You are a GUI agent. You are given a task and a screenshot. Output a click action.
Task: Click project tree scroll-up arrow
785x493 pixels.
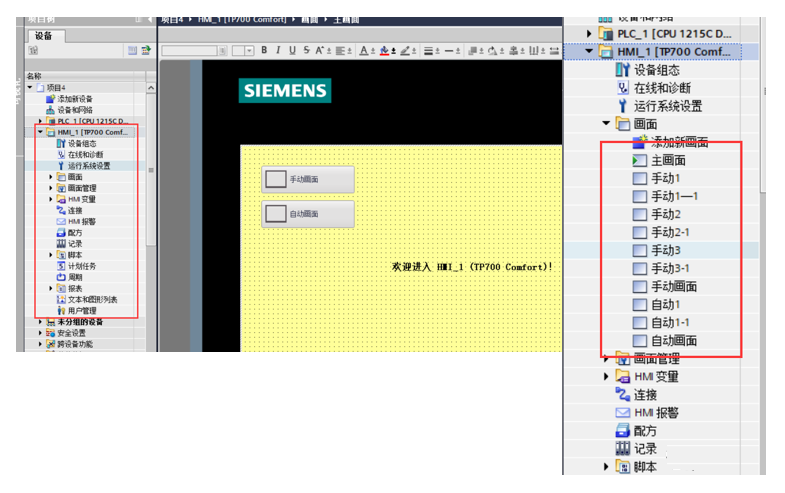coord(151,88)
